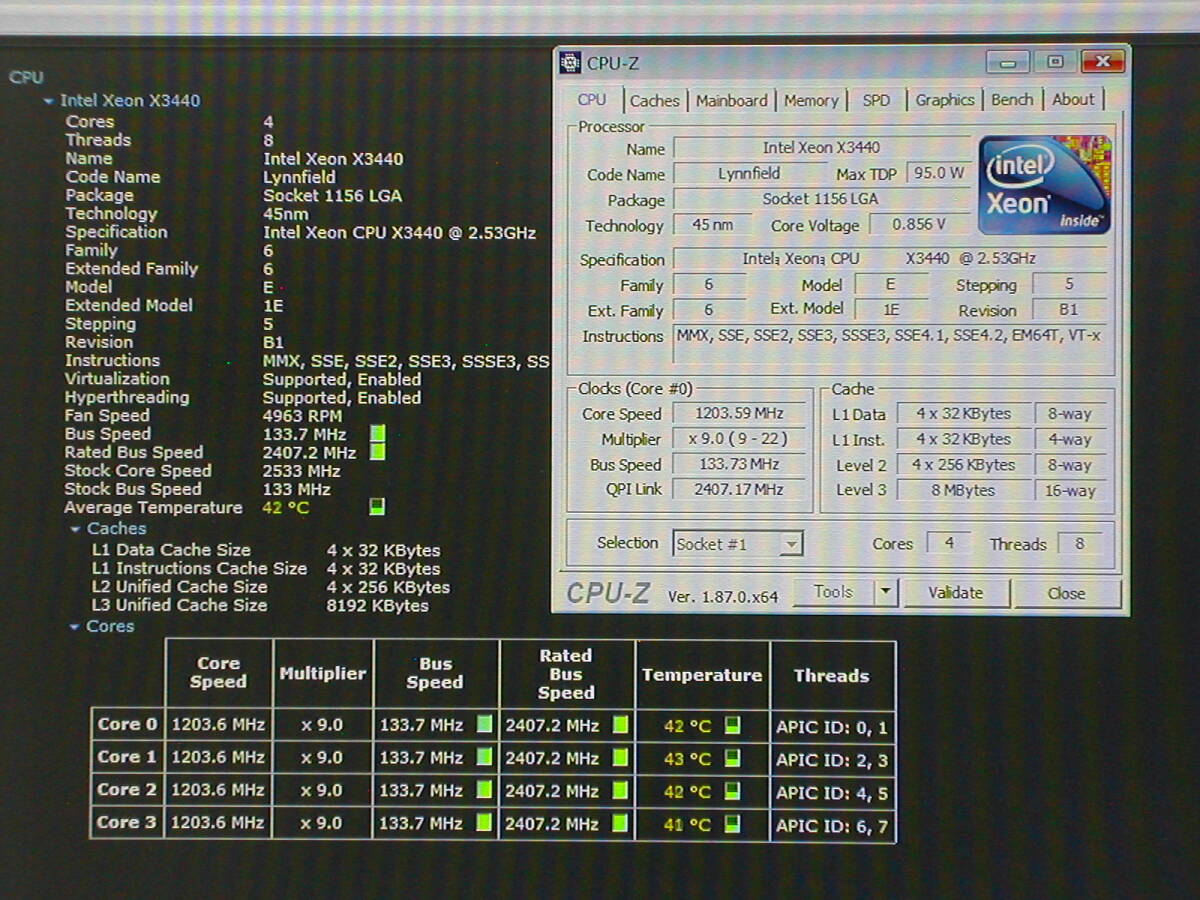This screenshot has height=900, width=1200.
Task: Click the CPU-Z title bar app icon
Action: 570,63
